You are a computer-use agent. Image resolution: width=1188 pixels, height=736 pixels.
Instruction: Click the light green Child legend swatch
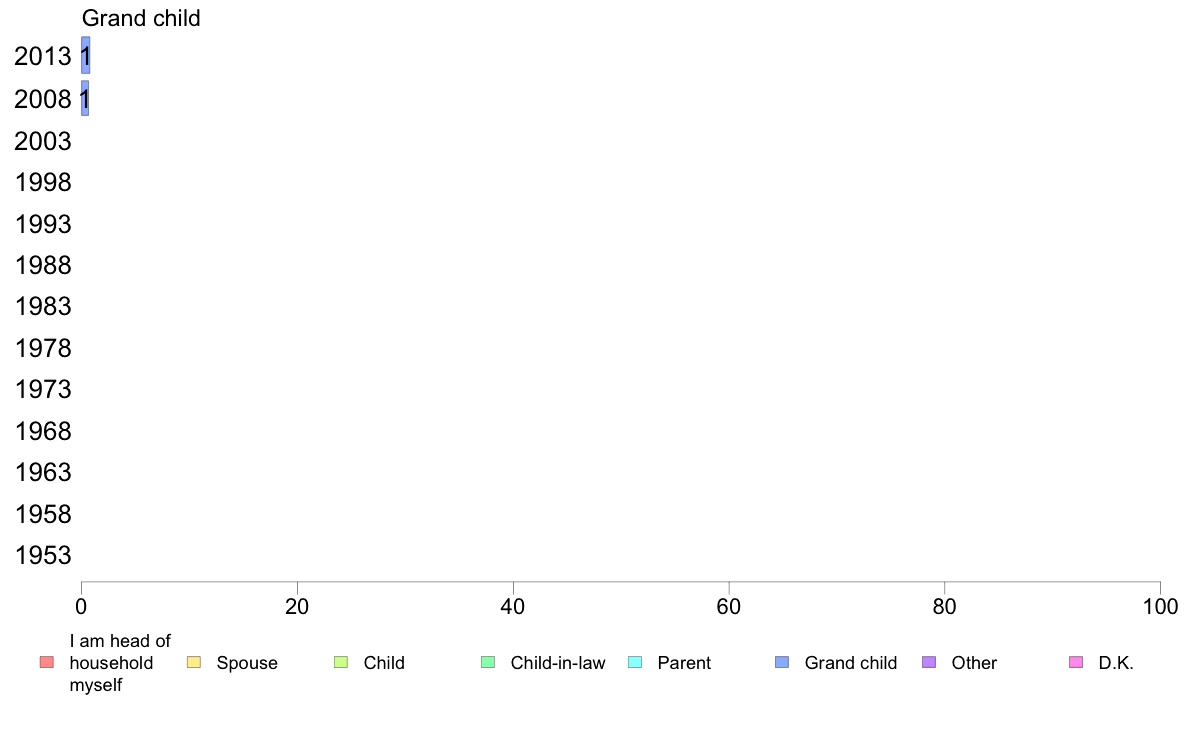pyautogui.click(x=341, y=662)
